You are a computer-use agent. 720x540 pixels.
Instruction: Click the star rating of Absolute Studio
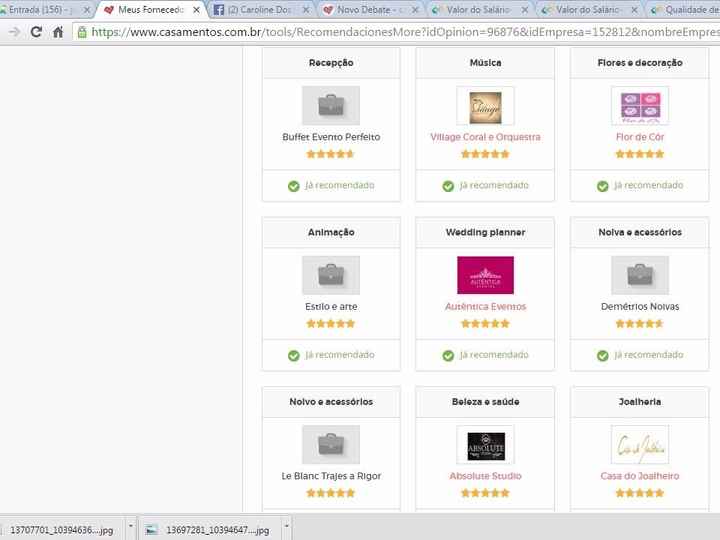(485, 493)
